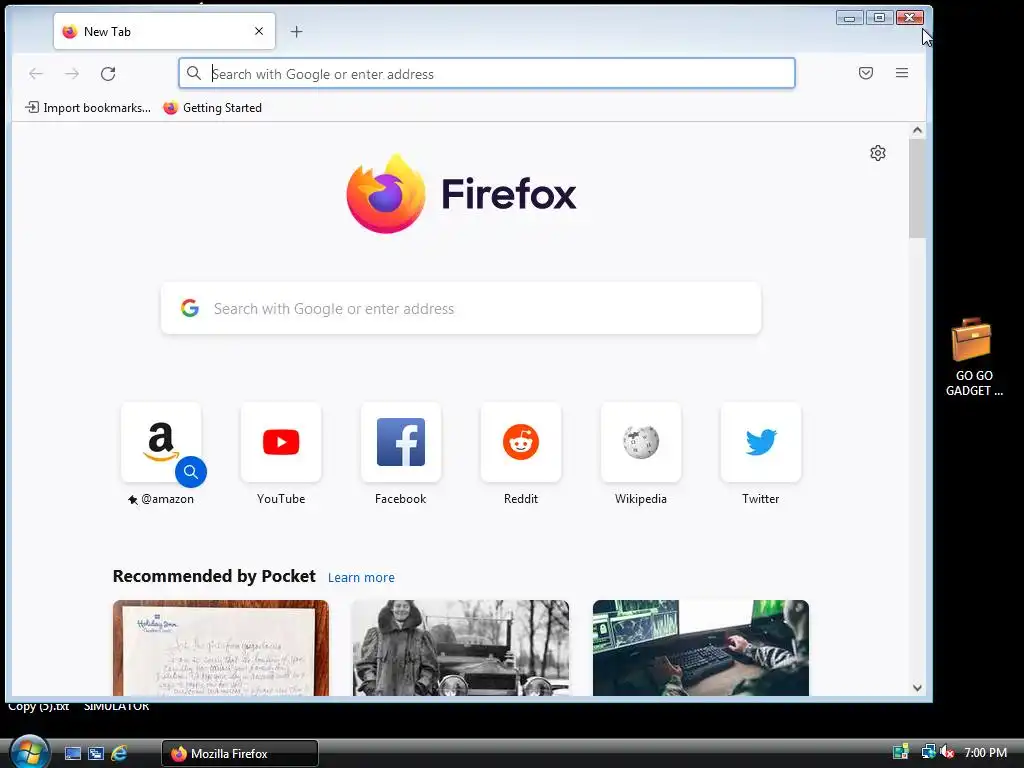
Task: Click the 7:00 PM clock
Action: click(x=985, y=752)
